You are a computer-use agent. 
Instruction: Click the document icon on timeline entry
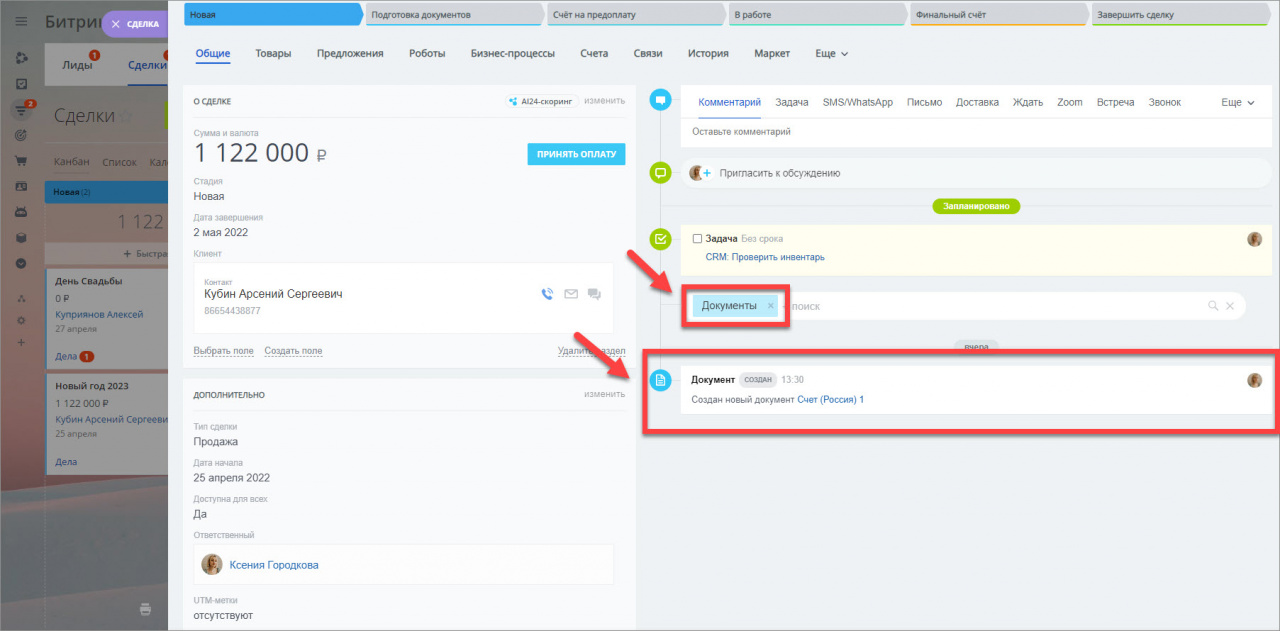(x=660, y=380)
